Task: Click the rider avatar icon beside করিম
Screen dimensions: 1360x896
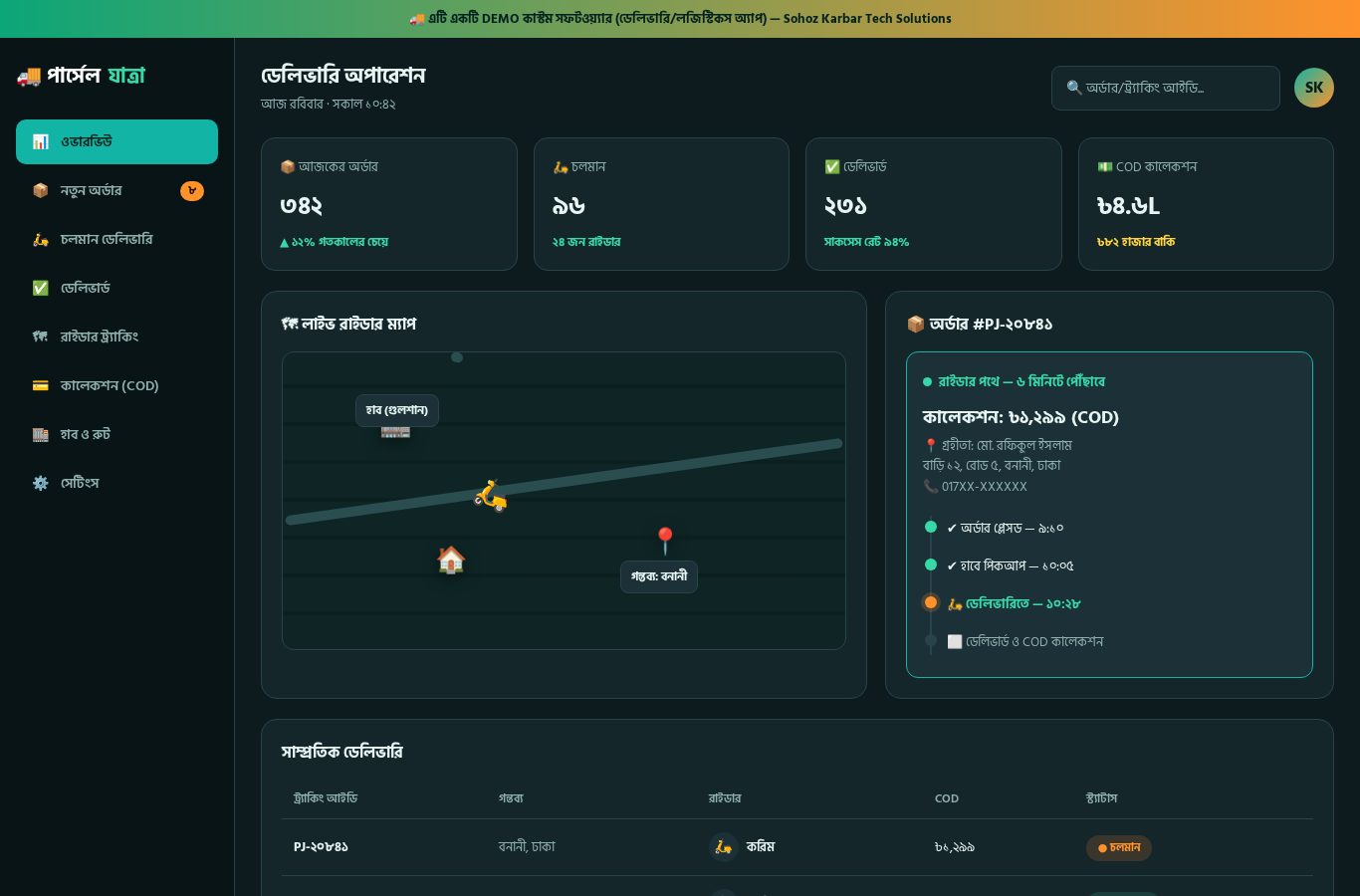Action: click(x=724, y=847)
